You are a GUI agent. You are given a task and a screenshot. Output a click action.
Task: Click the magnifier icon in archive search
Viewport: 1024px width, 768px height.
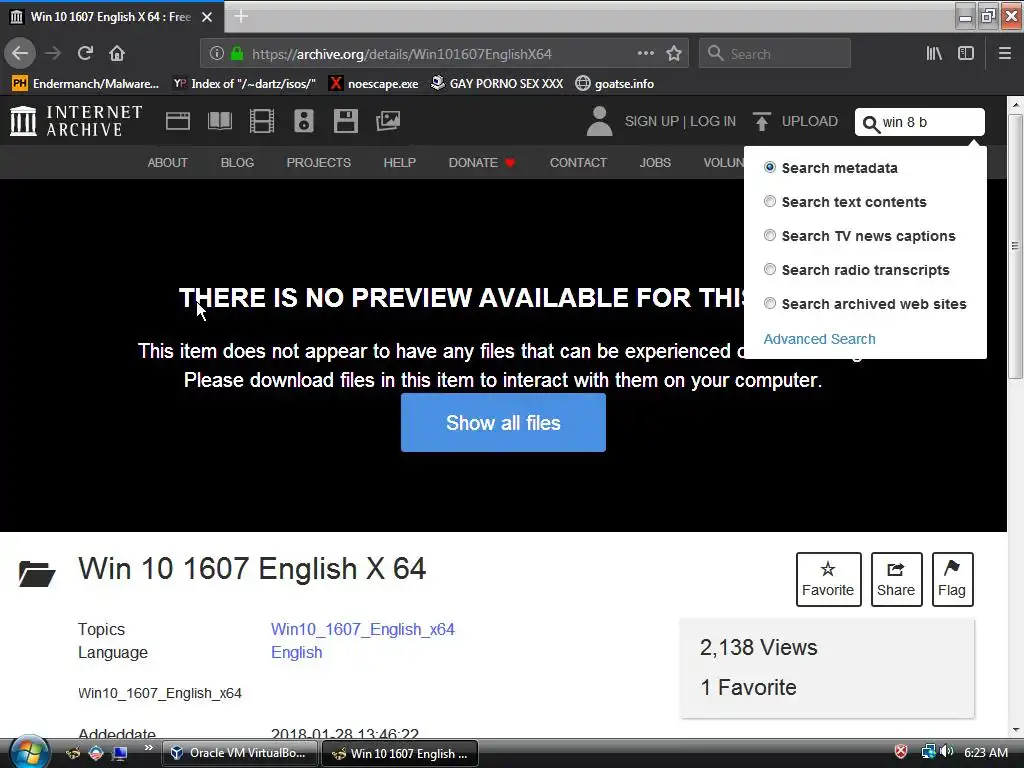pyautogui.click(x=871, y=123)
